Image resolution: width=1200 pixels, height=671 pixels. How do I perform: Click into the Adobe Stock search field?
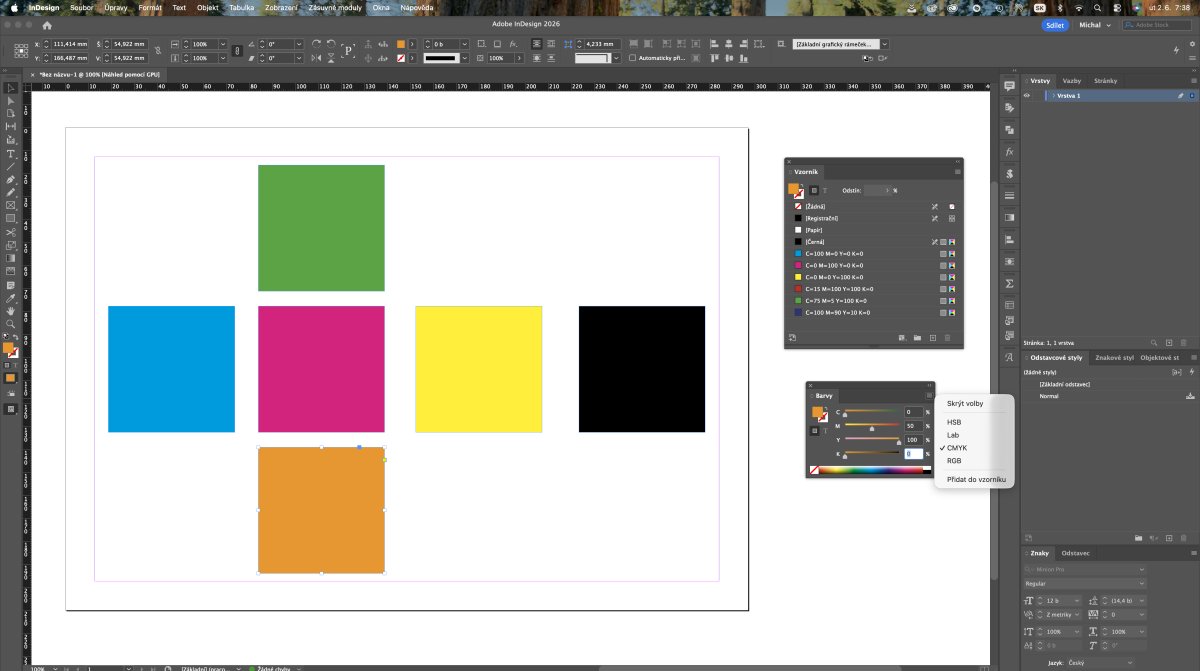tap(1158, 24)
